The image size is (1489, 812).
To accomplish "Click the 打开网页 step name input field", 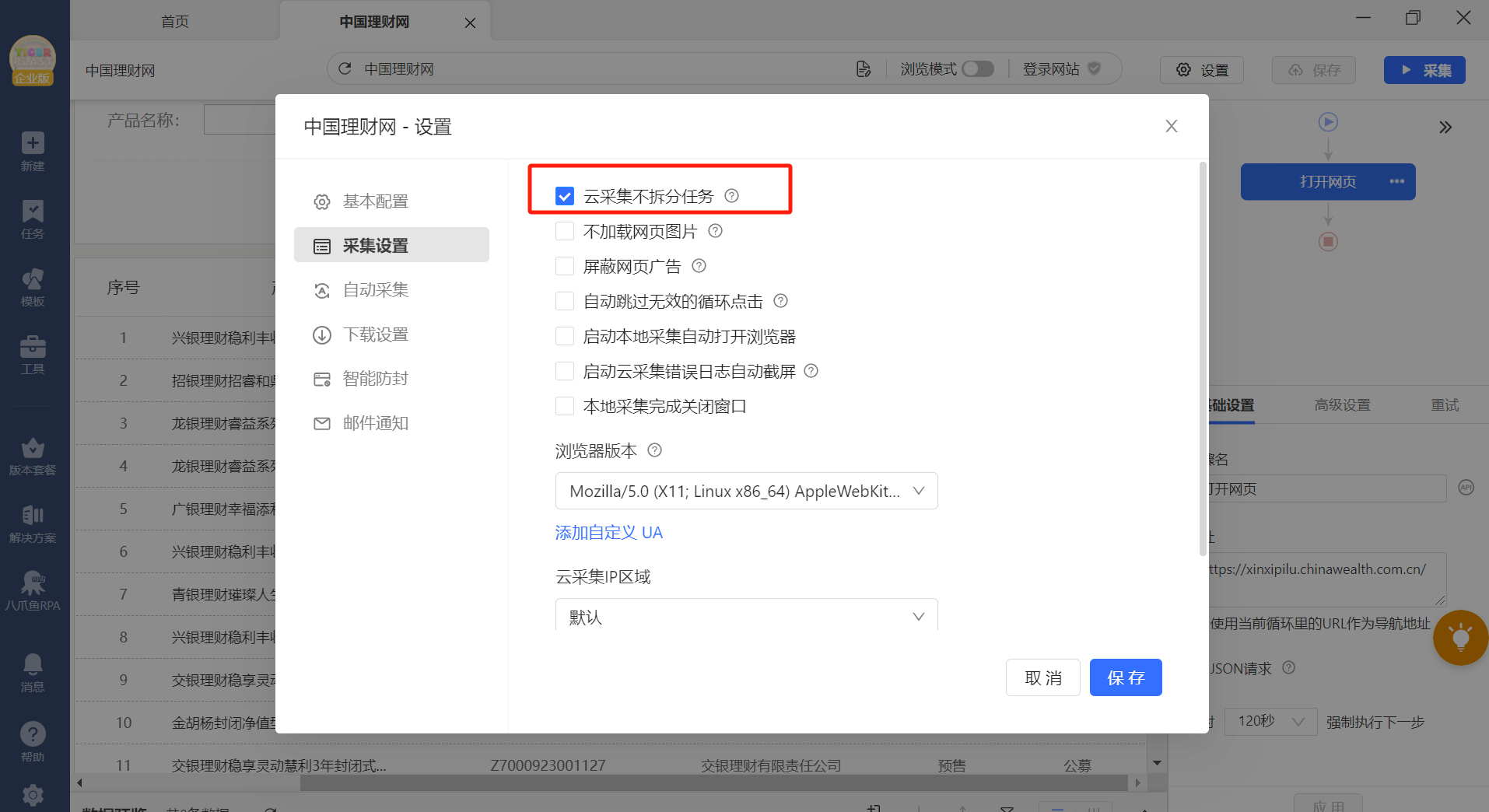I will [1327, 488].
